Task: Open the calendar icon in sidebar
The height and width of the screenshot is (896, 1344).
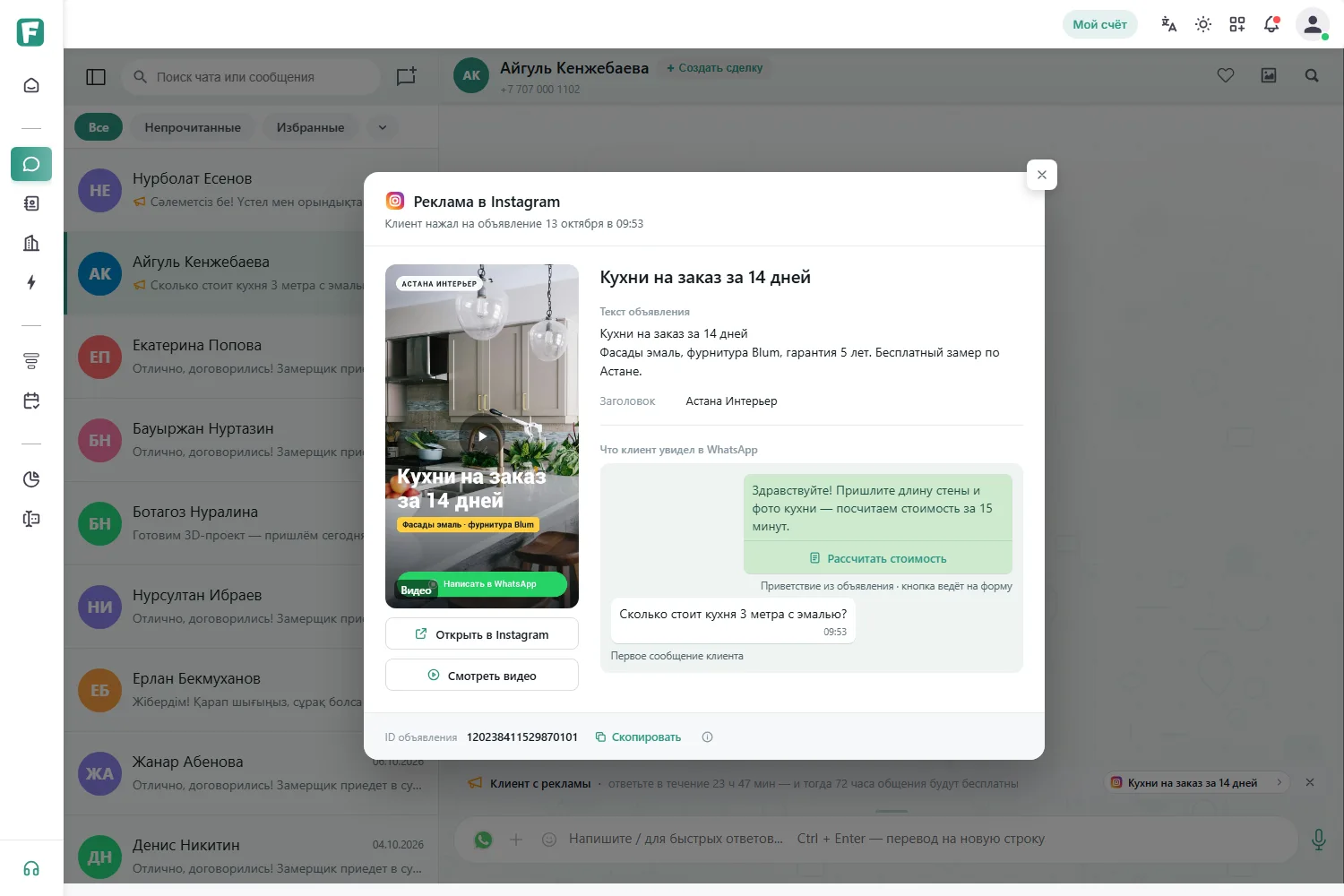Action: point(31,401)
